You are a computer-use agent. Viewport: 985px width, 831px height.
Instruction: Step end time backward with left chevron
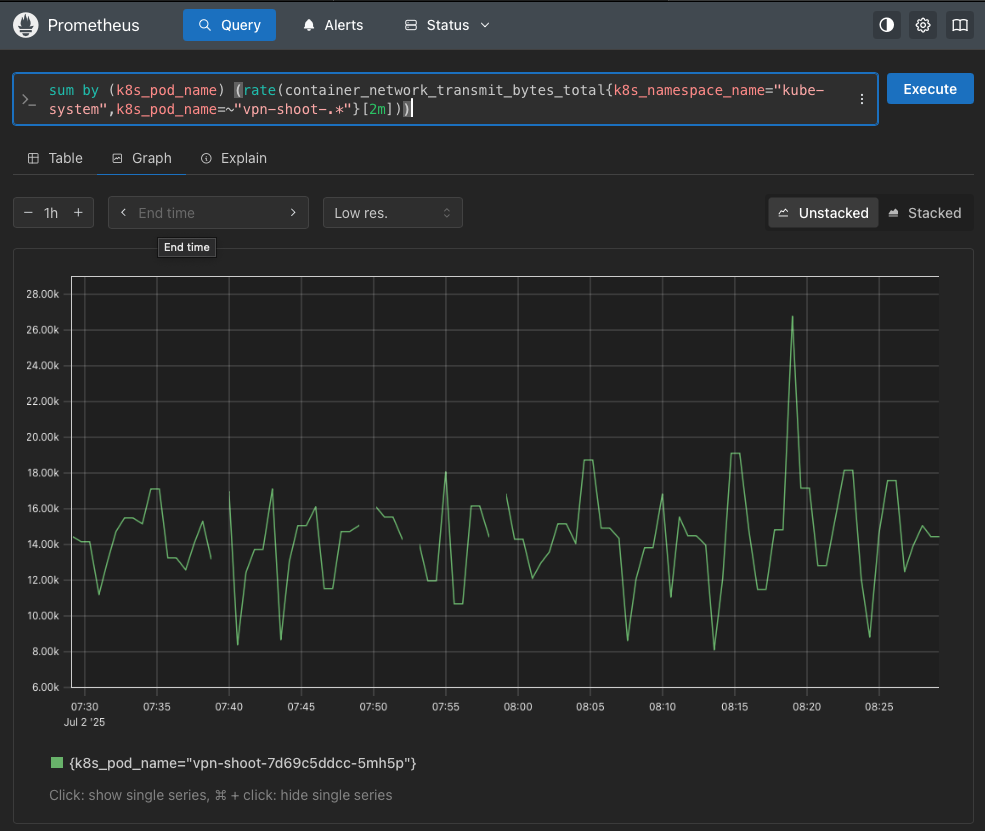(x=123, y=213)
